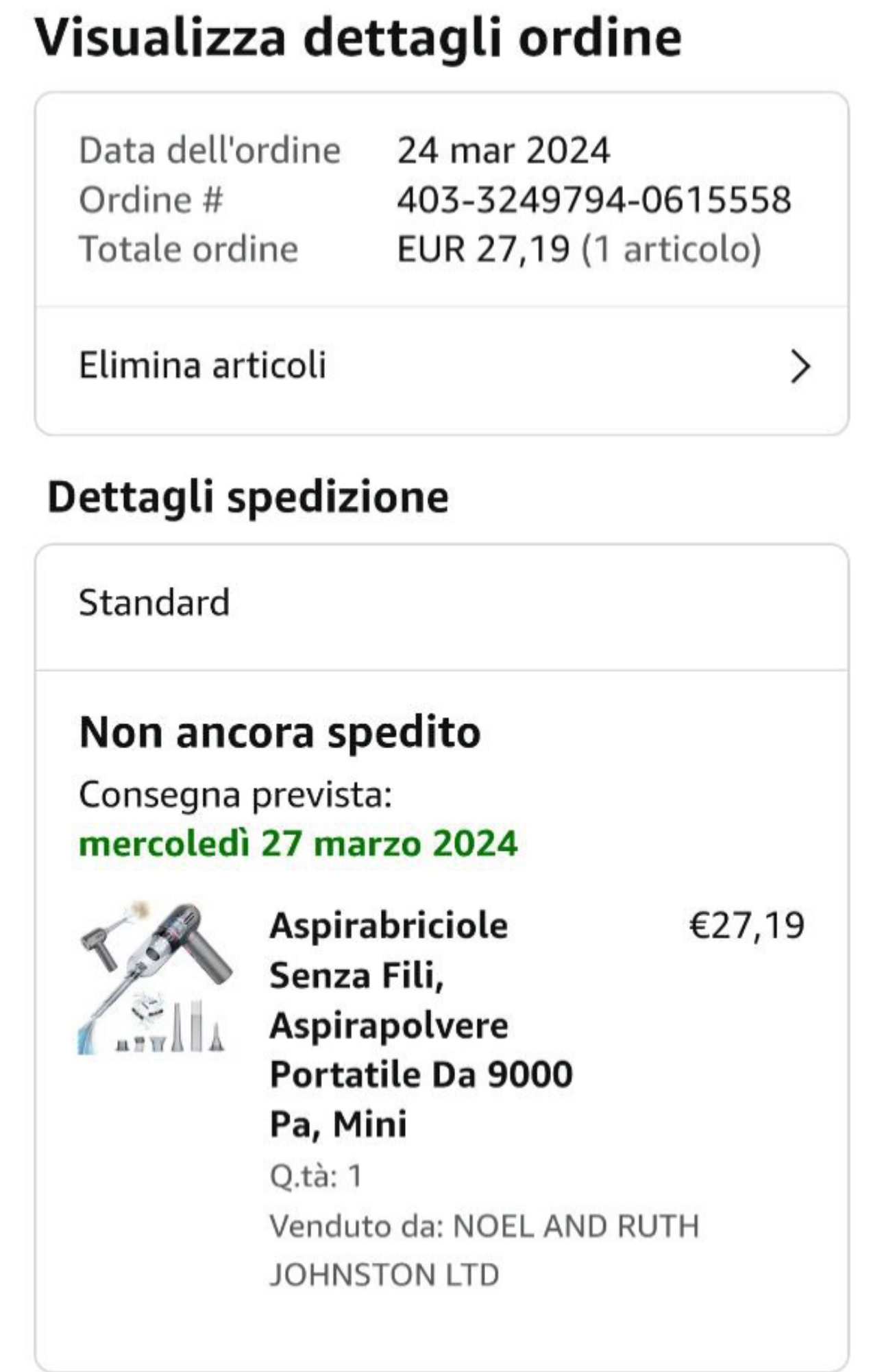Click the green delivery date mercoledì 27 marzo 2024
The image size is (884, 1372).
point(298,843)
